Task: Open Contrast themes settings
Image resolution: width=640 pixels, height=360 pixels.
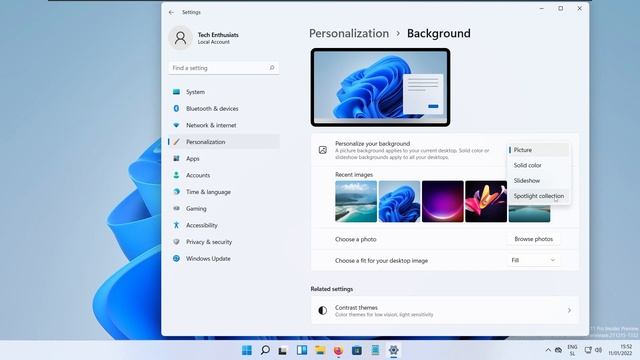Action: point(445,311)
